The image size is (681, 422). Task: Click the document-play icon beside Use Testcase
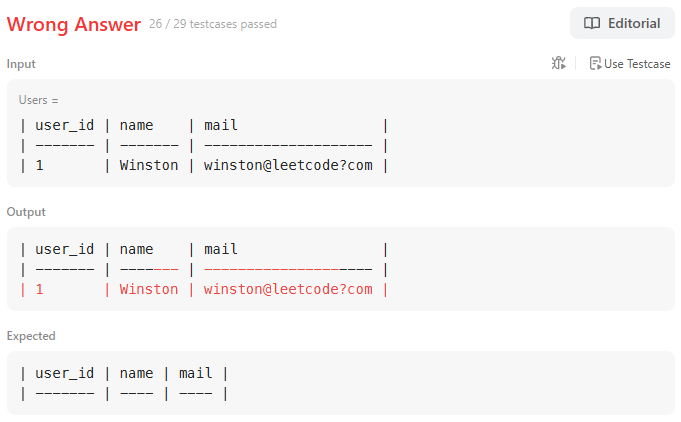point(595,63)
